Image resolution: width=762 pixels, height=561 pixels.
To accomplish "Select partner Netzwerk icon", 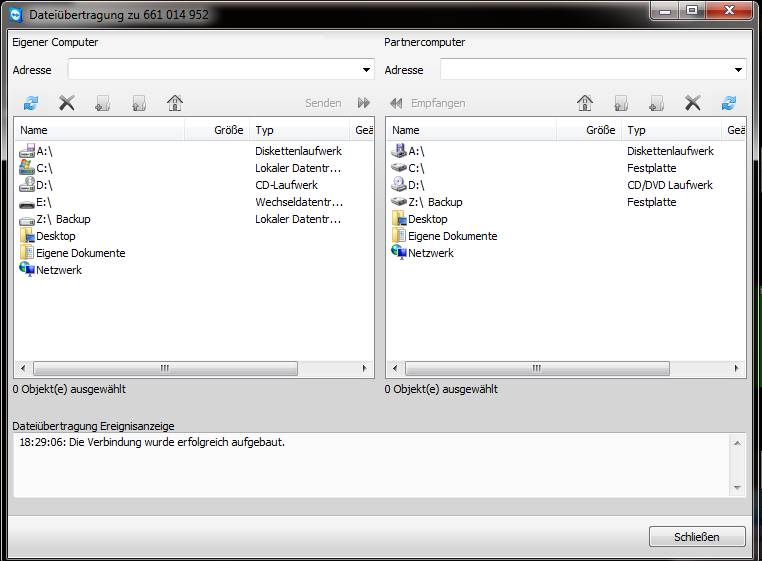I will [399, 252].
